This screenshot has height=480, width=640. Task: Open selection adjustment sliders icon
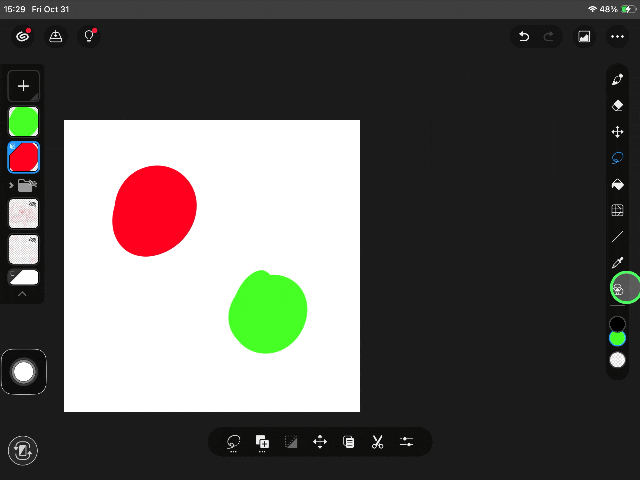pyautogui.click(x=407, y=442)
